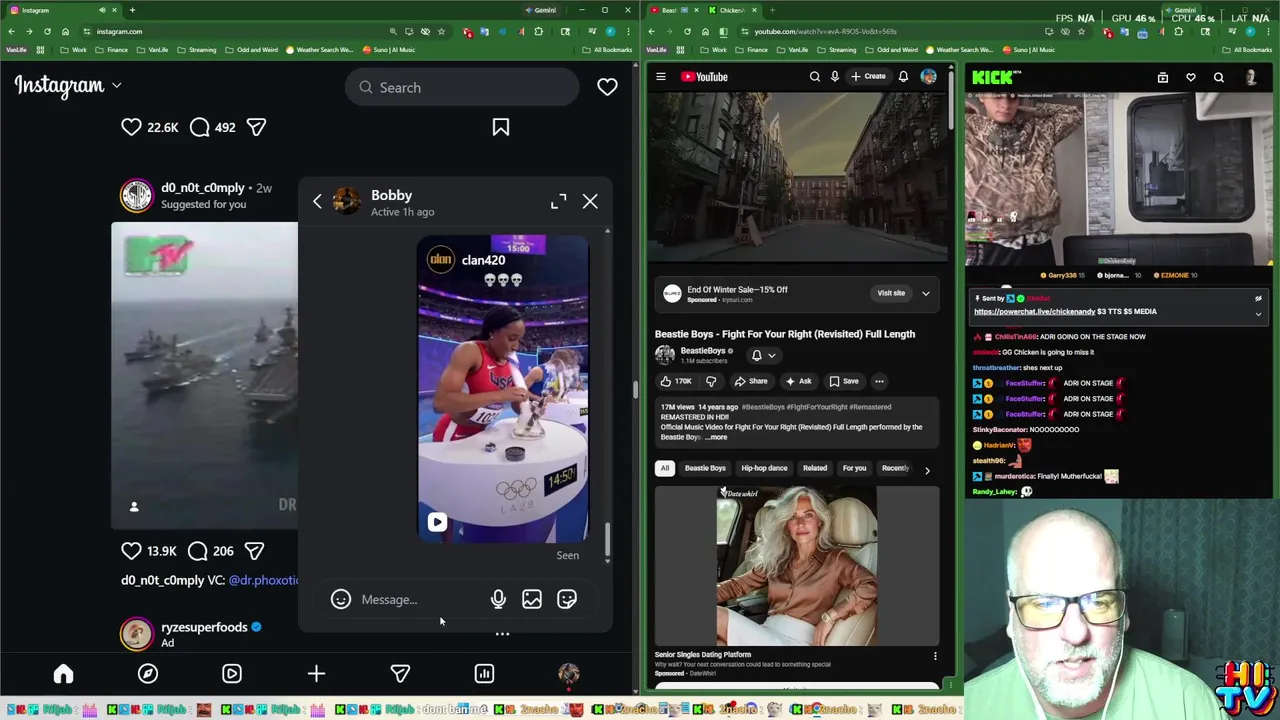Open Instagram dashboard chart tab

click(484, 674)
